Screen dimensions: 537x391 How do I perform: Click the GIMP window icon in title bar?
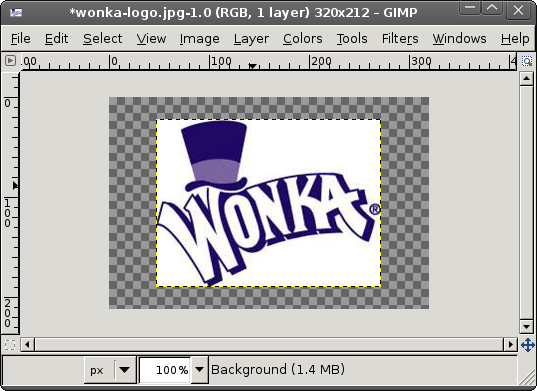coord(16,13)
